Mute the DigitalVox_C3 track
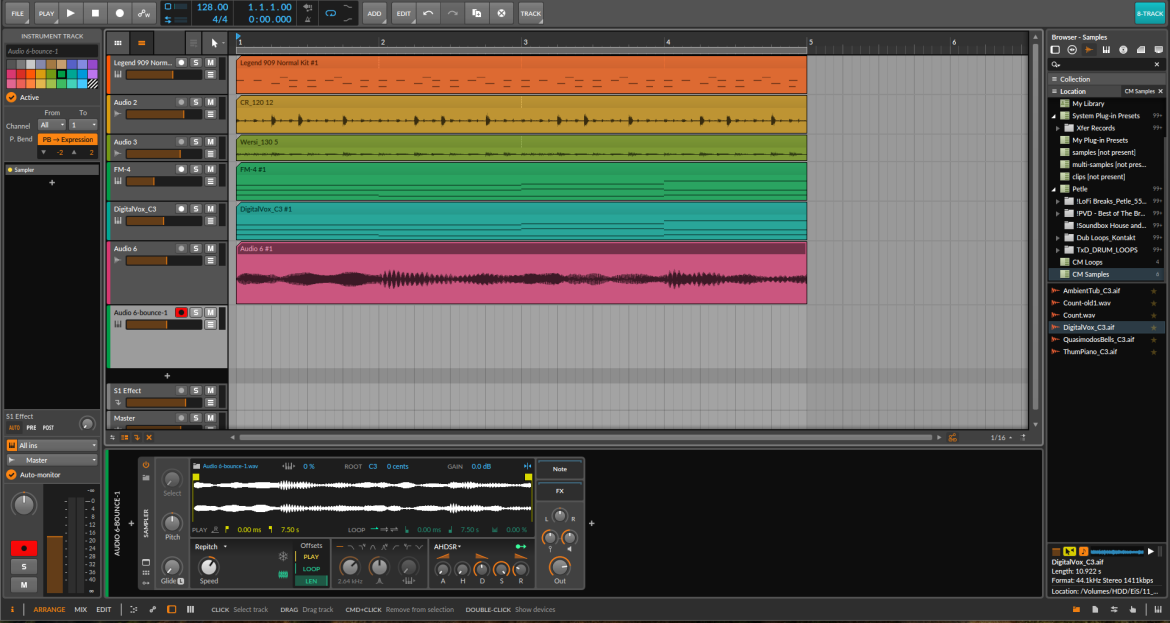 (x=210, y=209)
